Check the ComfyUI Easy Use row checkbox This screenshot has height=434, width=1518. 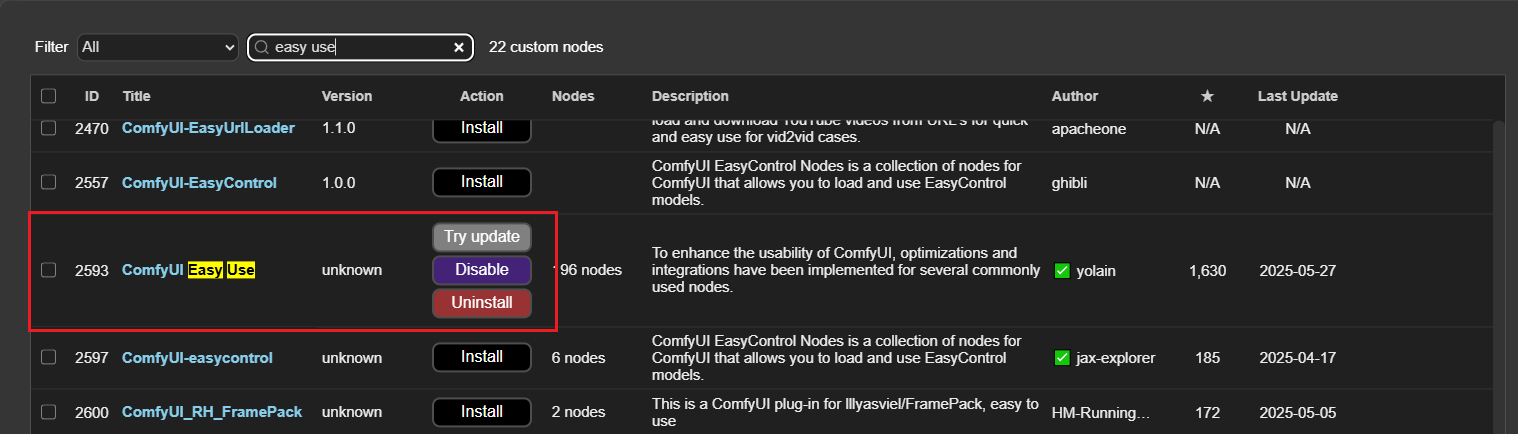(49, 270)
